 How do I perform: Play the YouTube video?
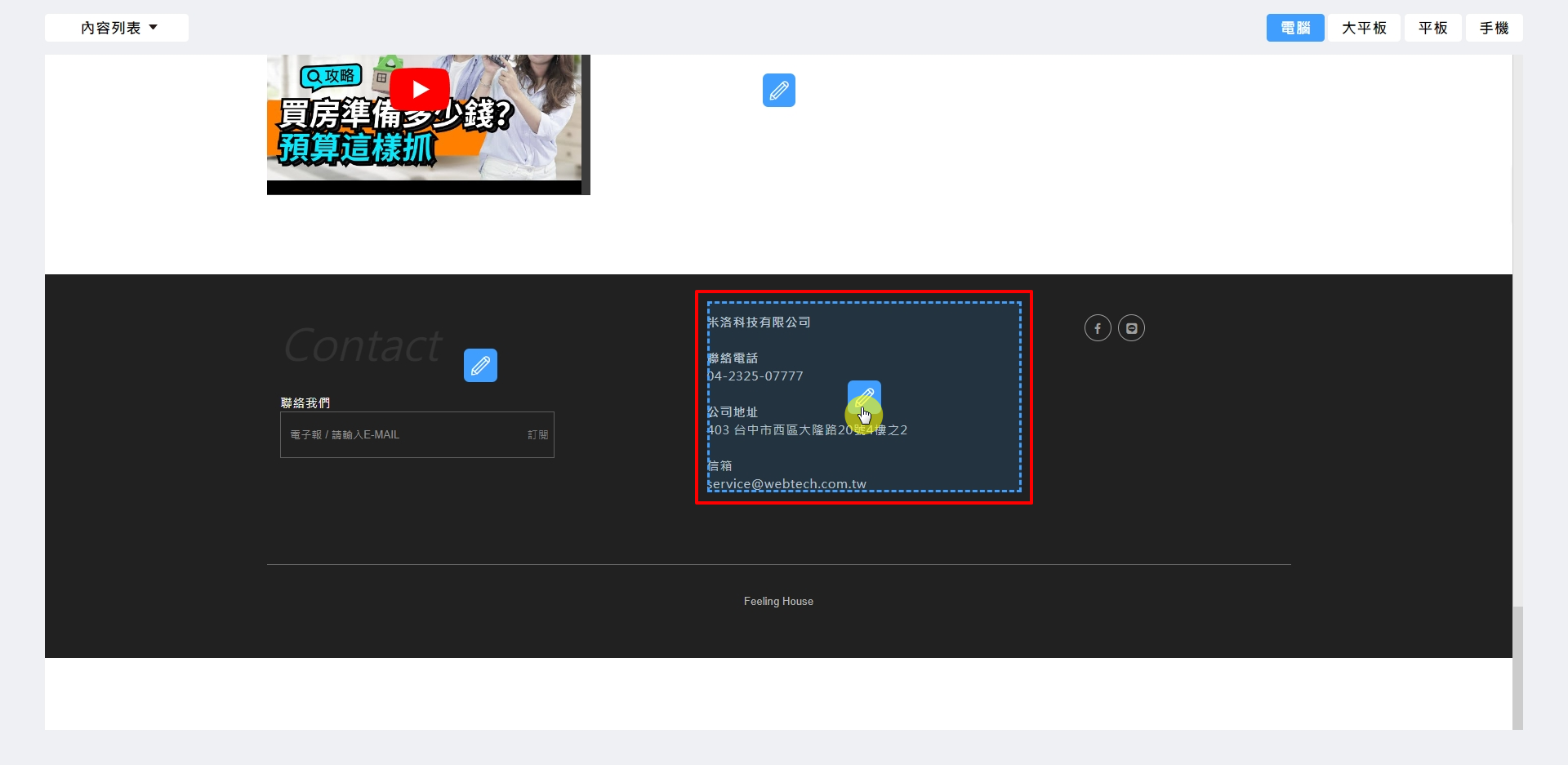pos(420,89)
